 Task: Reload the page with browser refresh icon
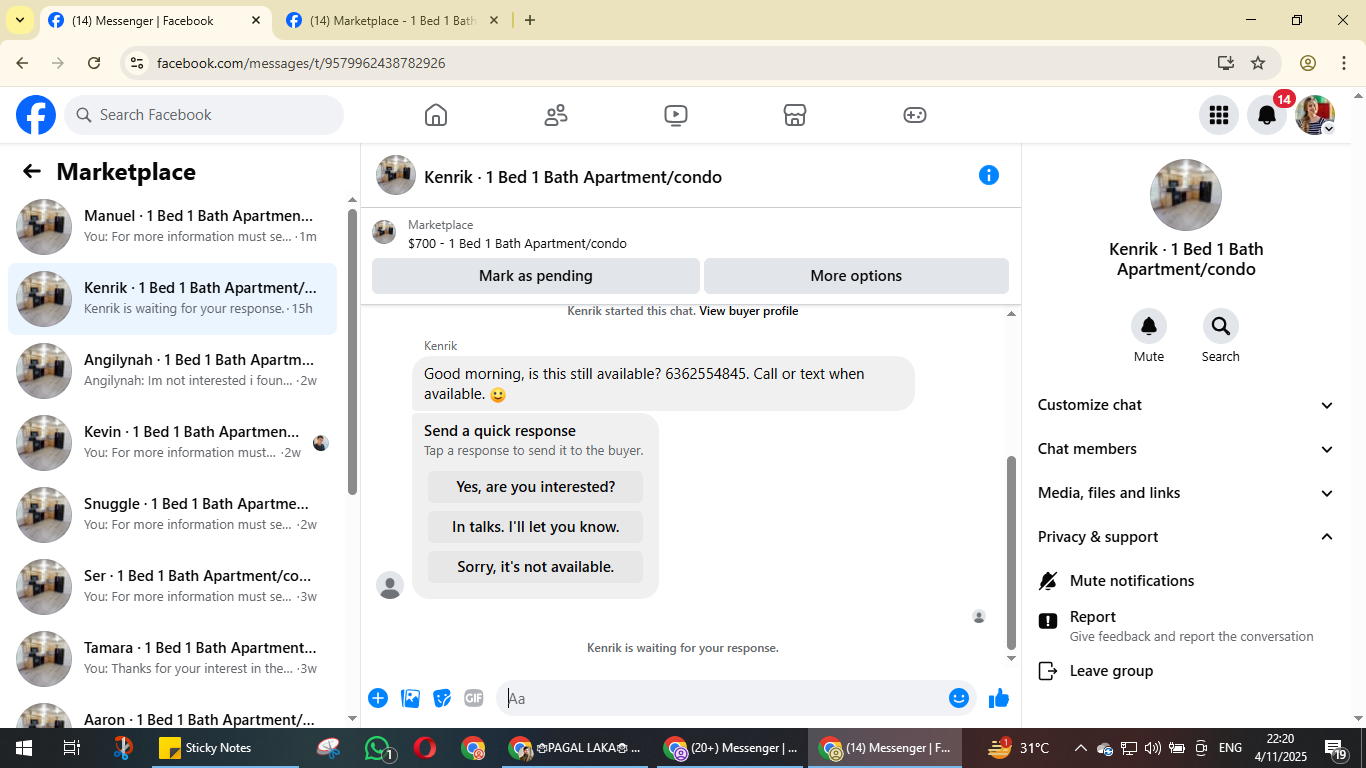94,63
